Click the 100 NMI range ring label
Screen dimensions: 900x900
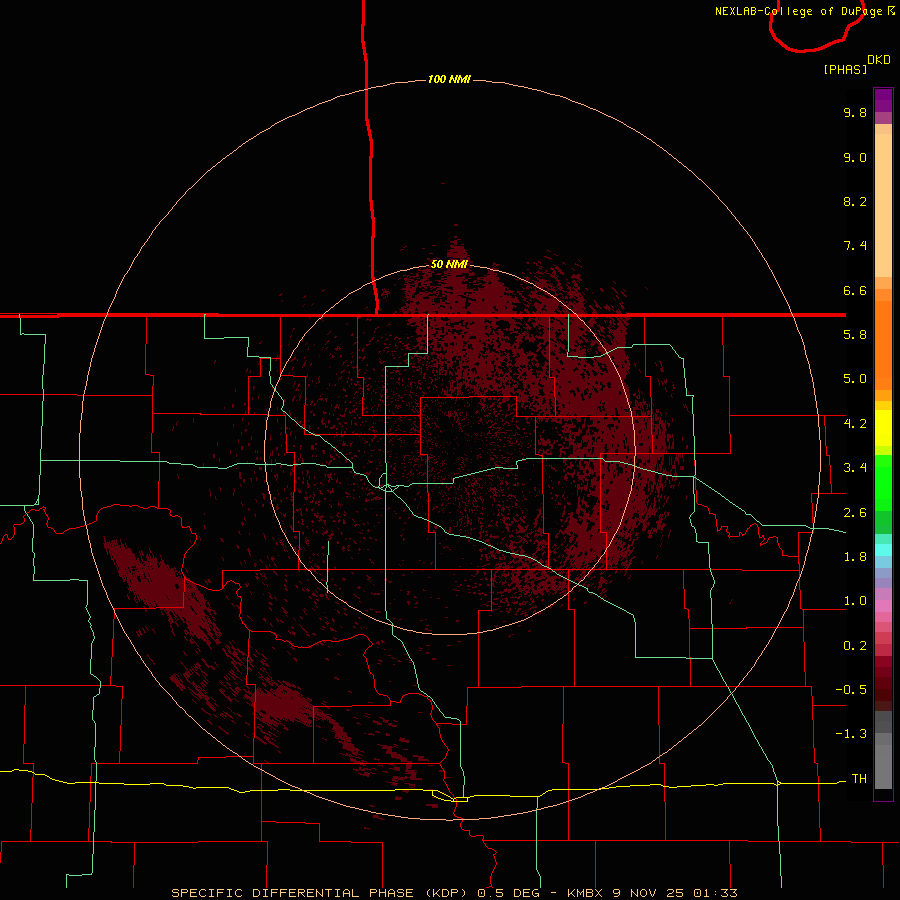click(449, 79)
